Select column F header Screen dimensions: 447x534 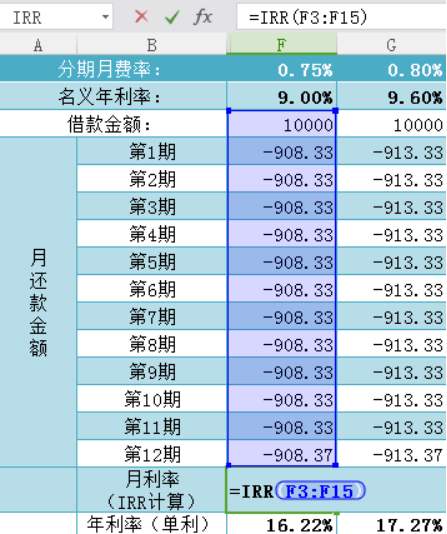click(282, 44)
